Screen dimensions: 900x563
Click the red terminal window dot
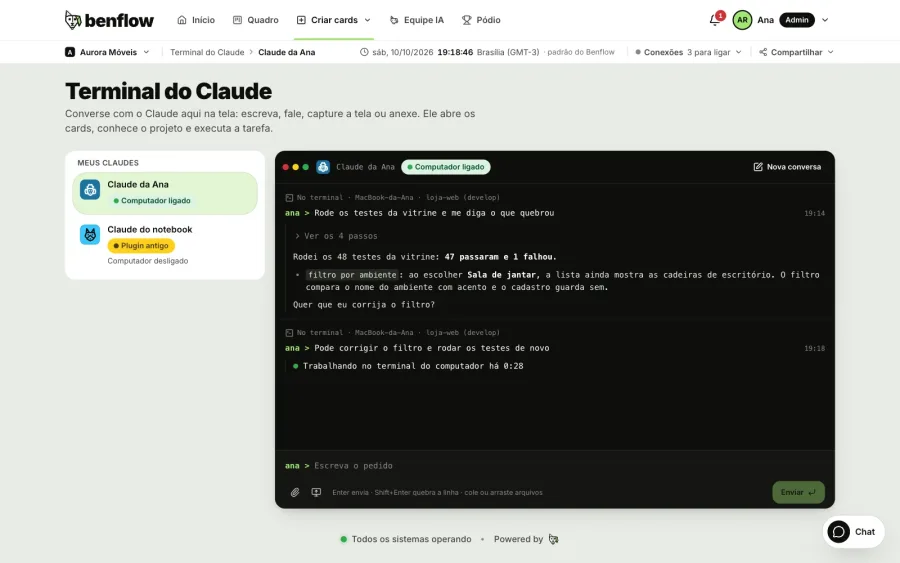(x=285, y=167)
